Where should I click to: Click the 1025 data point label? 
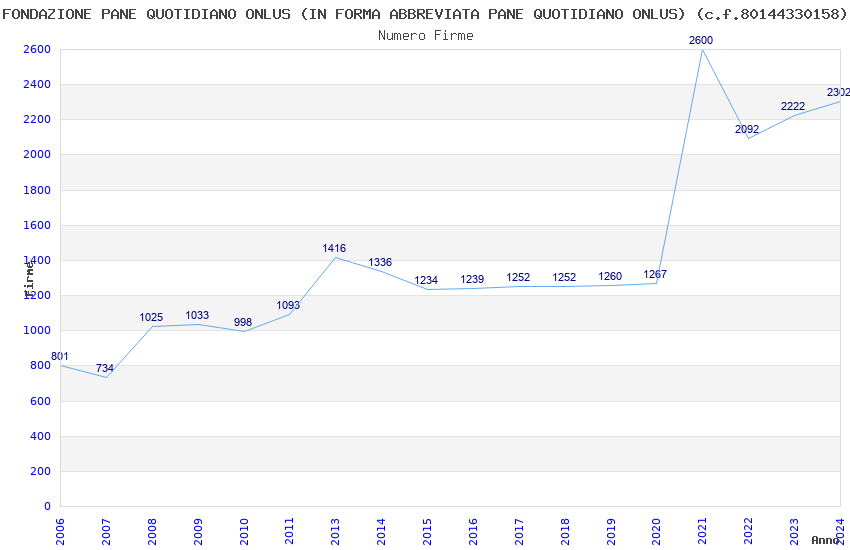151,318
